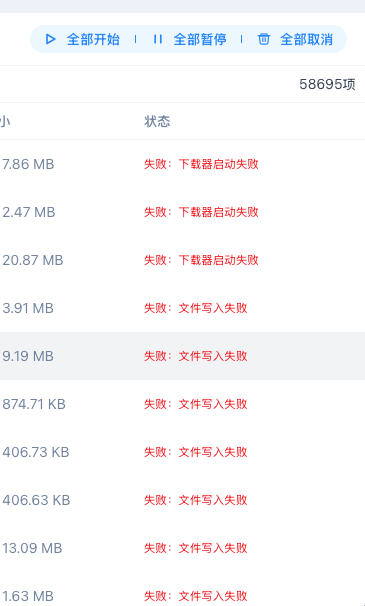Select the row sized 13.09 MB

click(182, 548)
